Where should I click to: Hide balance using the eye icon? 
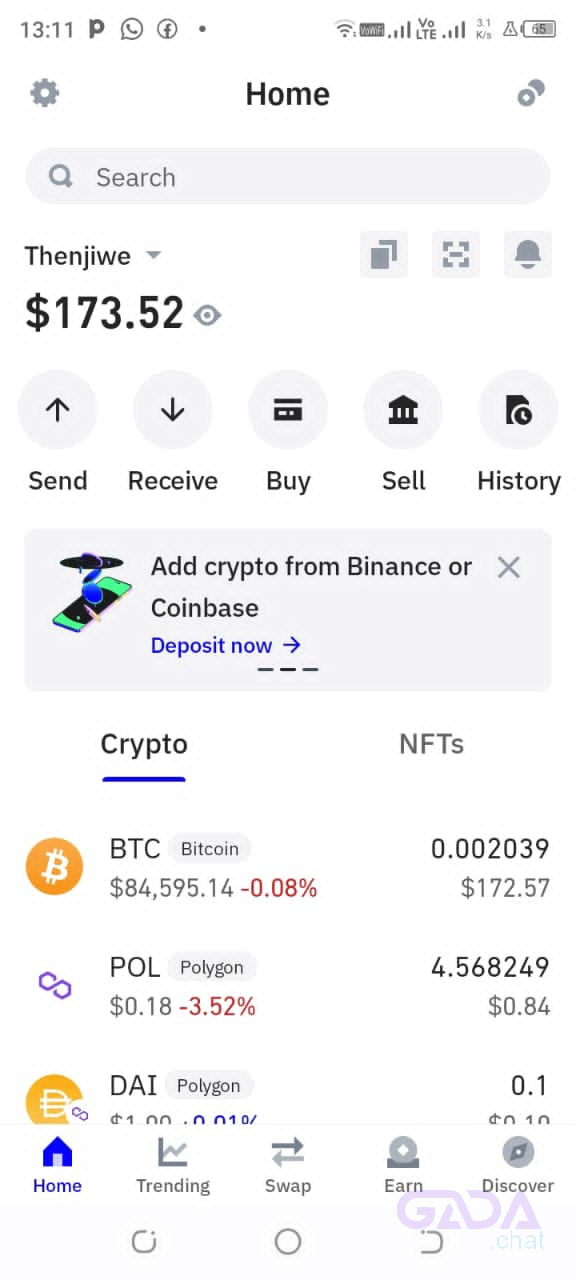point(207,316)
